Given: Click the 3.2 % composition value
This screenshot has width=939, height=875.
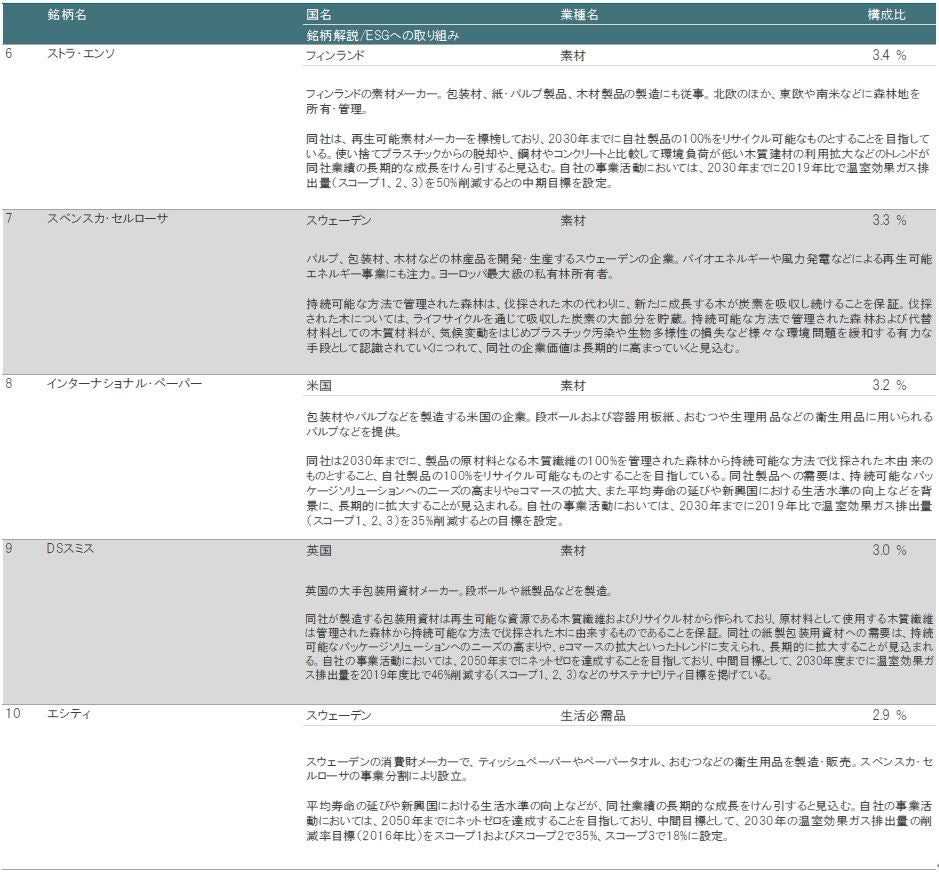Looking at the screenshot, I should (888, 385).
